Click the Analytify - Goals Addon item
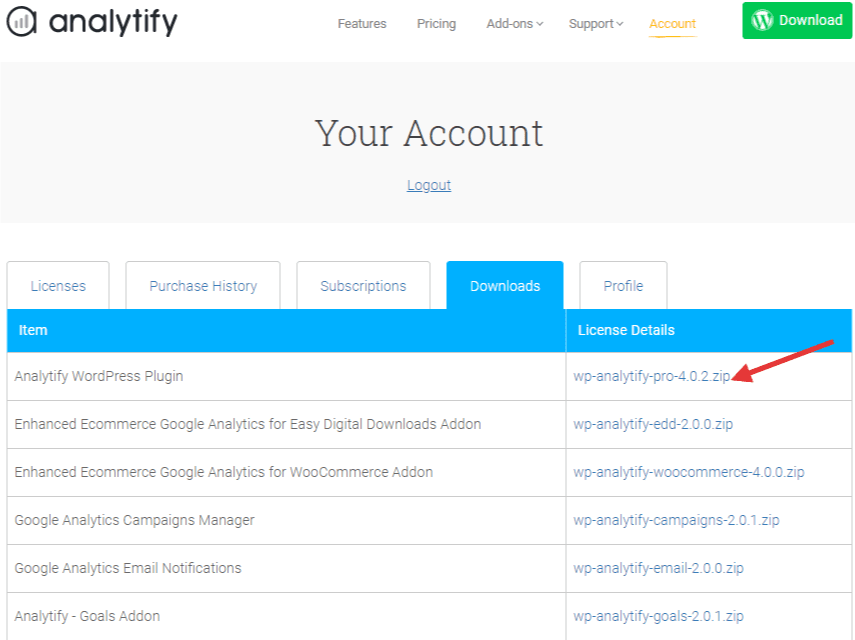855x640 pixels. coord(87,616)
